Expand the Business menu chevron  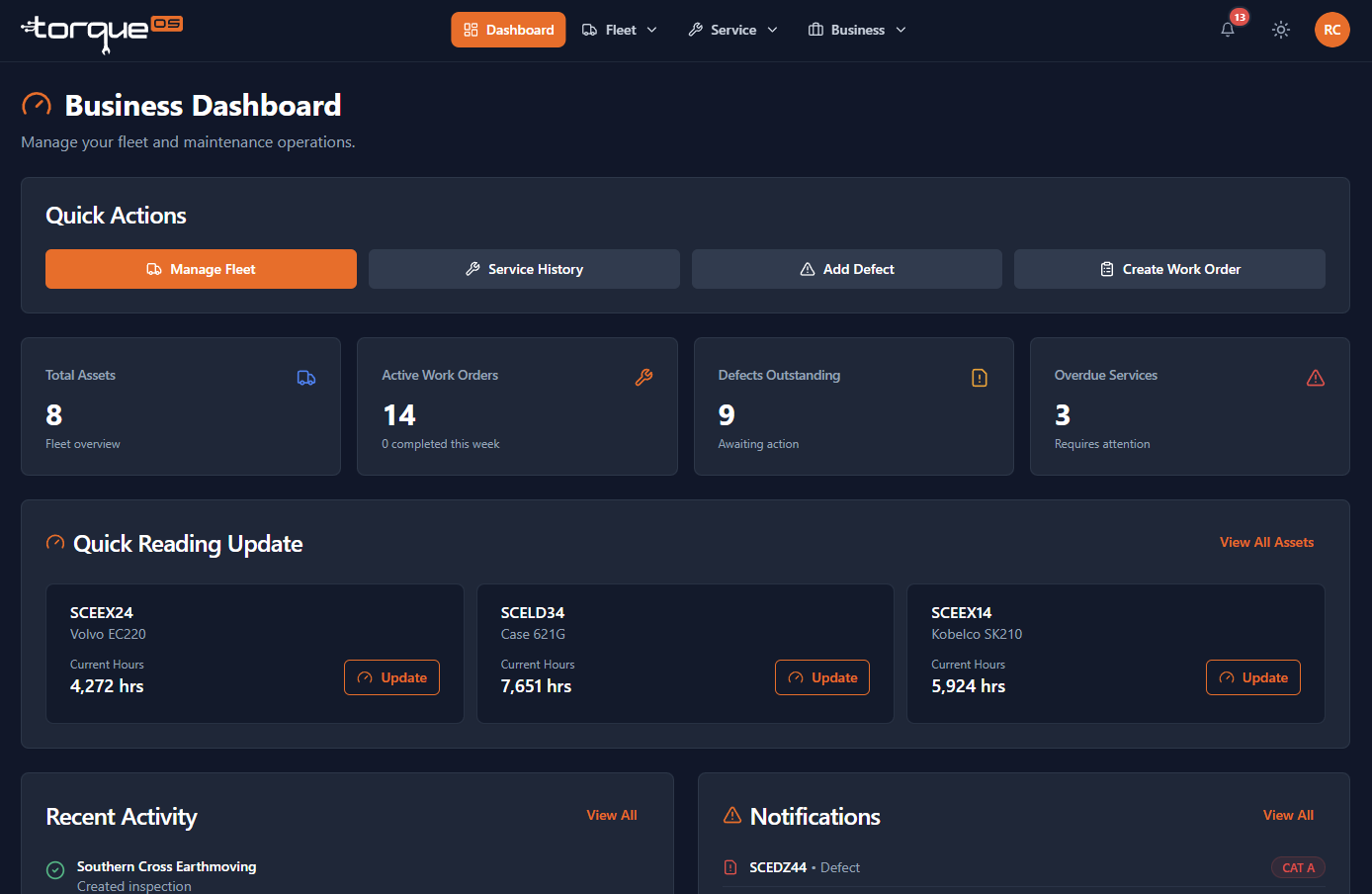pyautogui.click(x=900, y=30)
